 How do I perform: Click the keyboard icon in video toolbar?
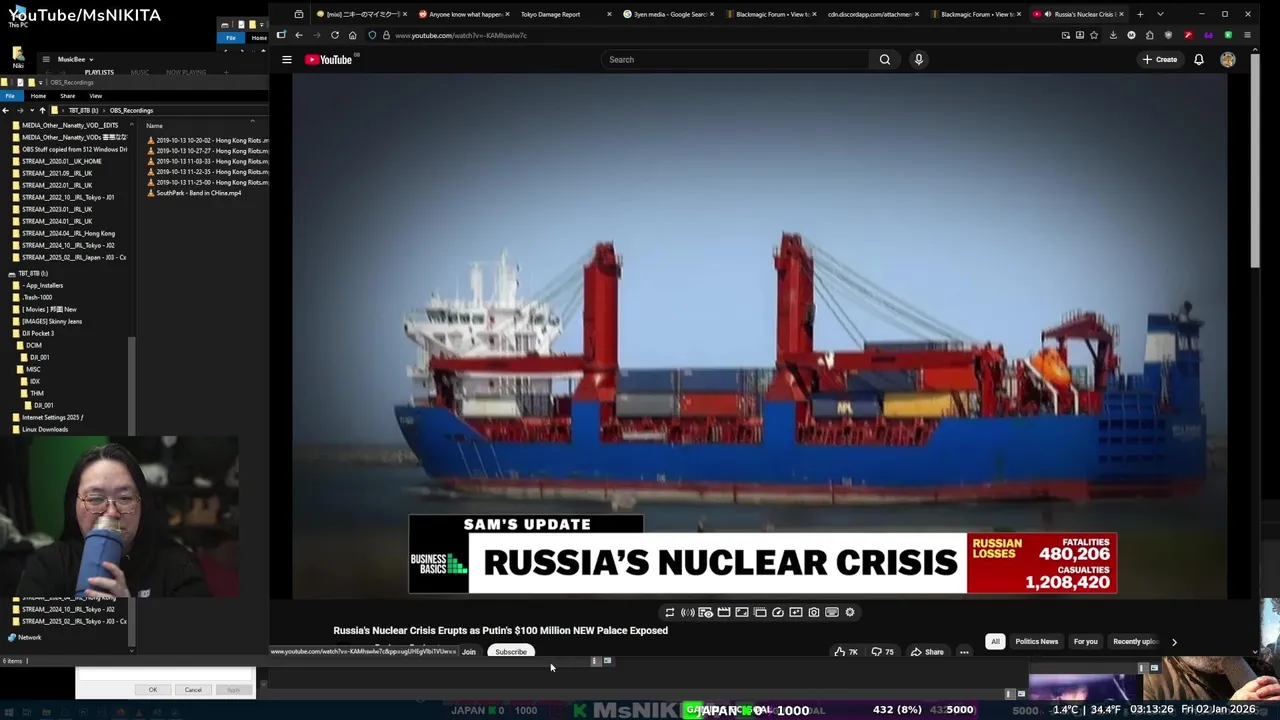pos(832,612)
